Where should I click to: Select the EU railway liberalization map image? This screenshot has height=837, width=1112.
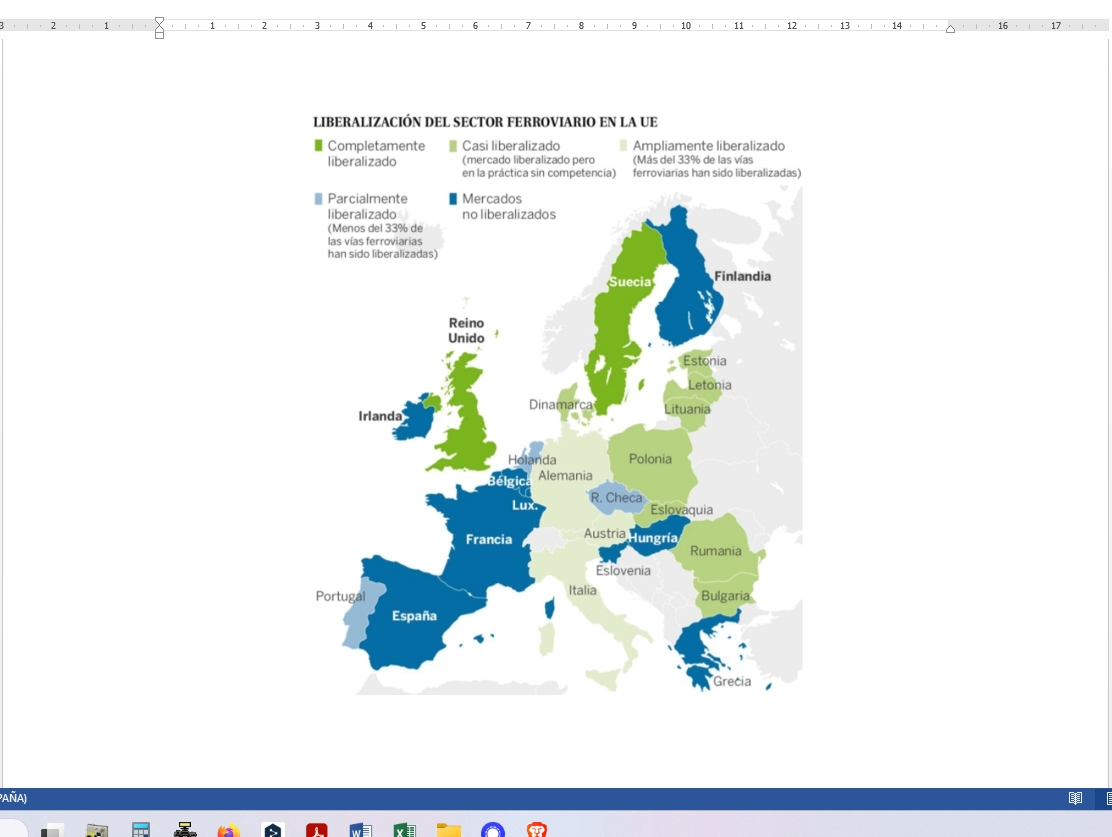click(557, 400)
